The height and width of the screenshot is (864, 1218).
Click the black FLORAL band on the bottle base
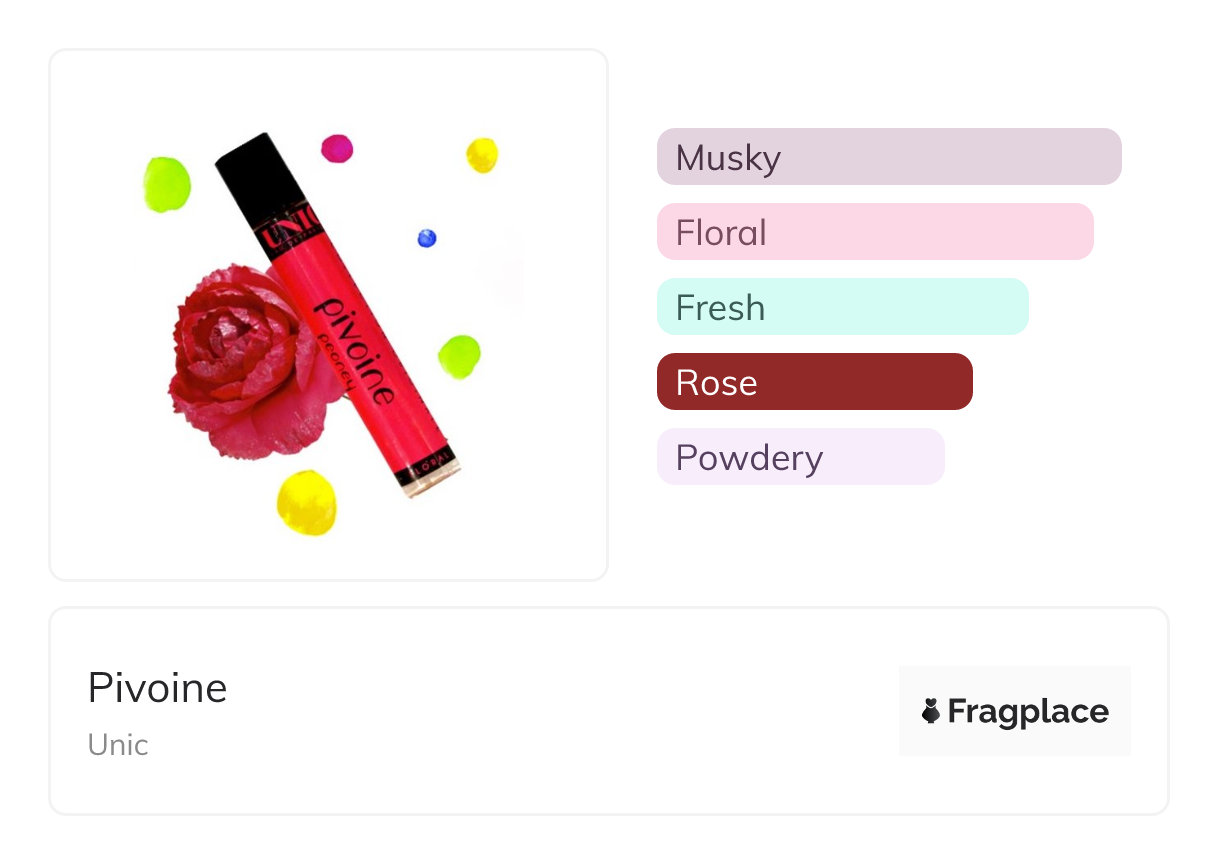pos(428,469)
